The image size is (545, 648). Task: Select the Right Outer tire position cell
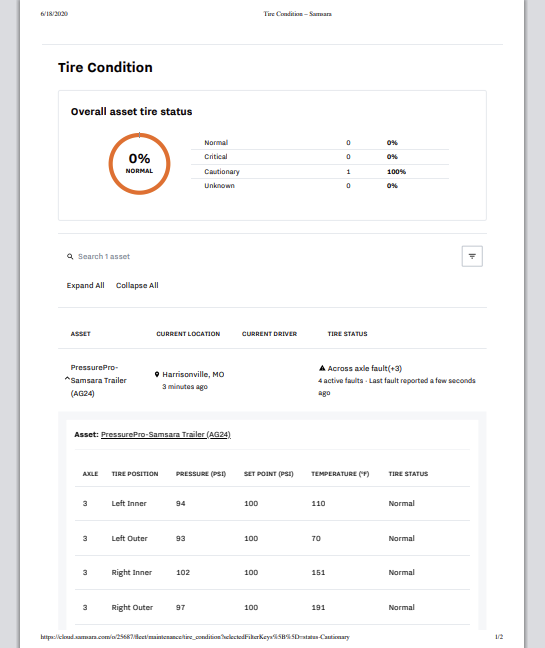click(x=132, y=608)
